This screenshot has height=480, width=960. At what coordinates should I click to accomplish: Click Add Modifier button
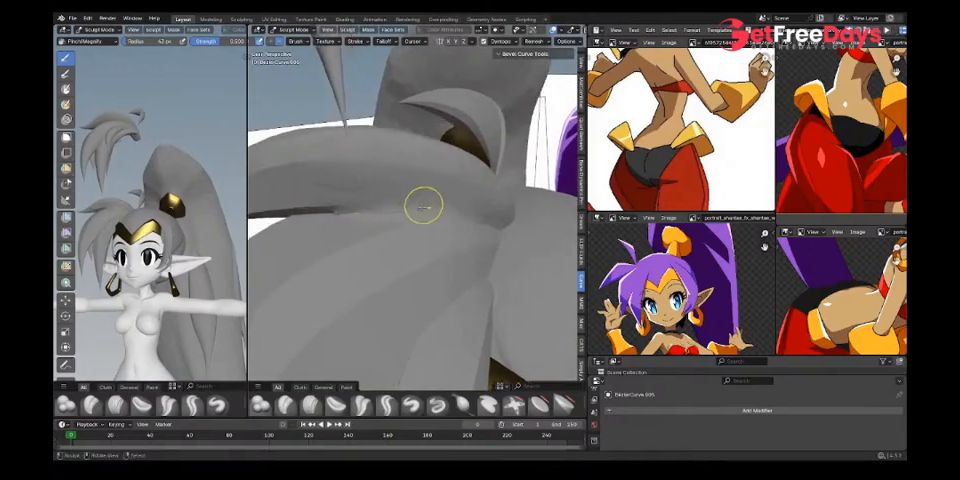click(x=757, y=411)
